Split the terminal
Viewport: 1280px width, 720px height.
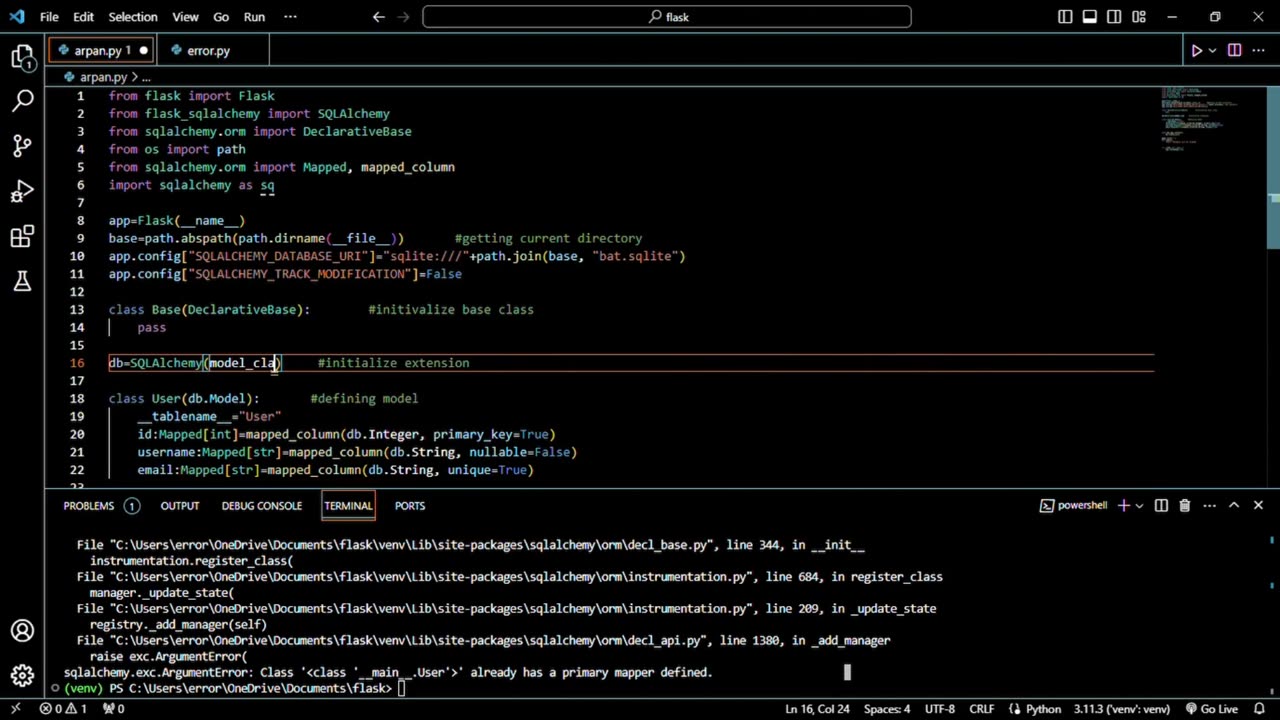[x=1161, y=506]
